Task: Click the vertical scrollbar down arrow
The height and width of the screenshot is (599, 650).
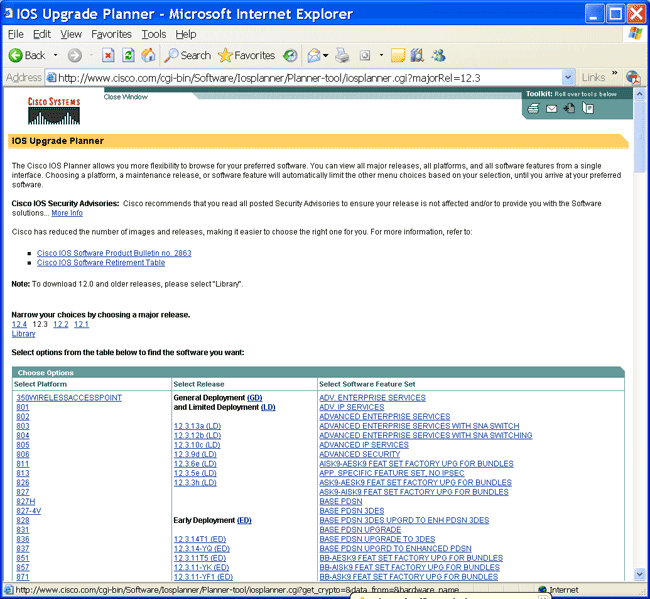Action: point(639,575)
